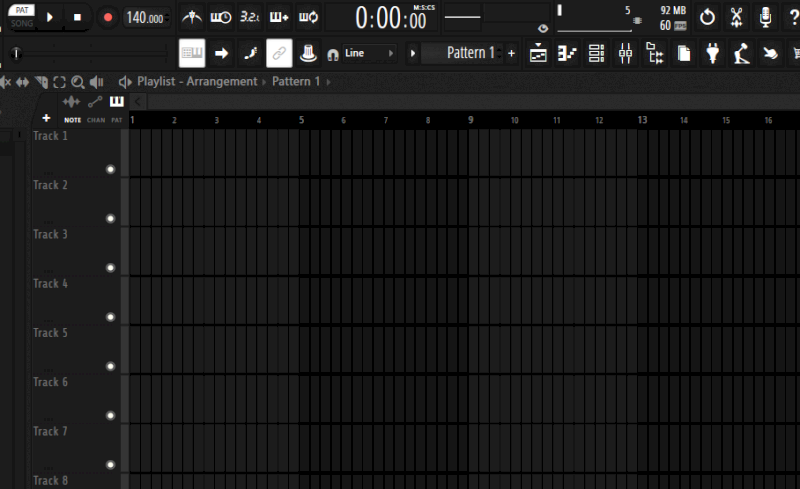Select the playlist select dashed-box tool
This screenshot has width=800, height=489.
click(x=60, y=82)
